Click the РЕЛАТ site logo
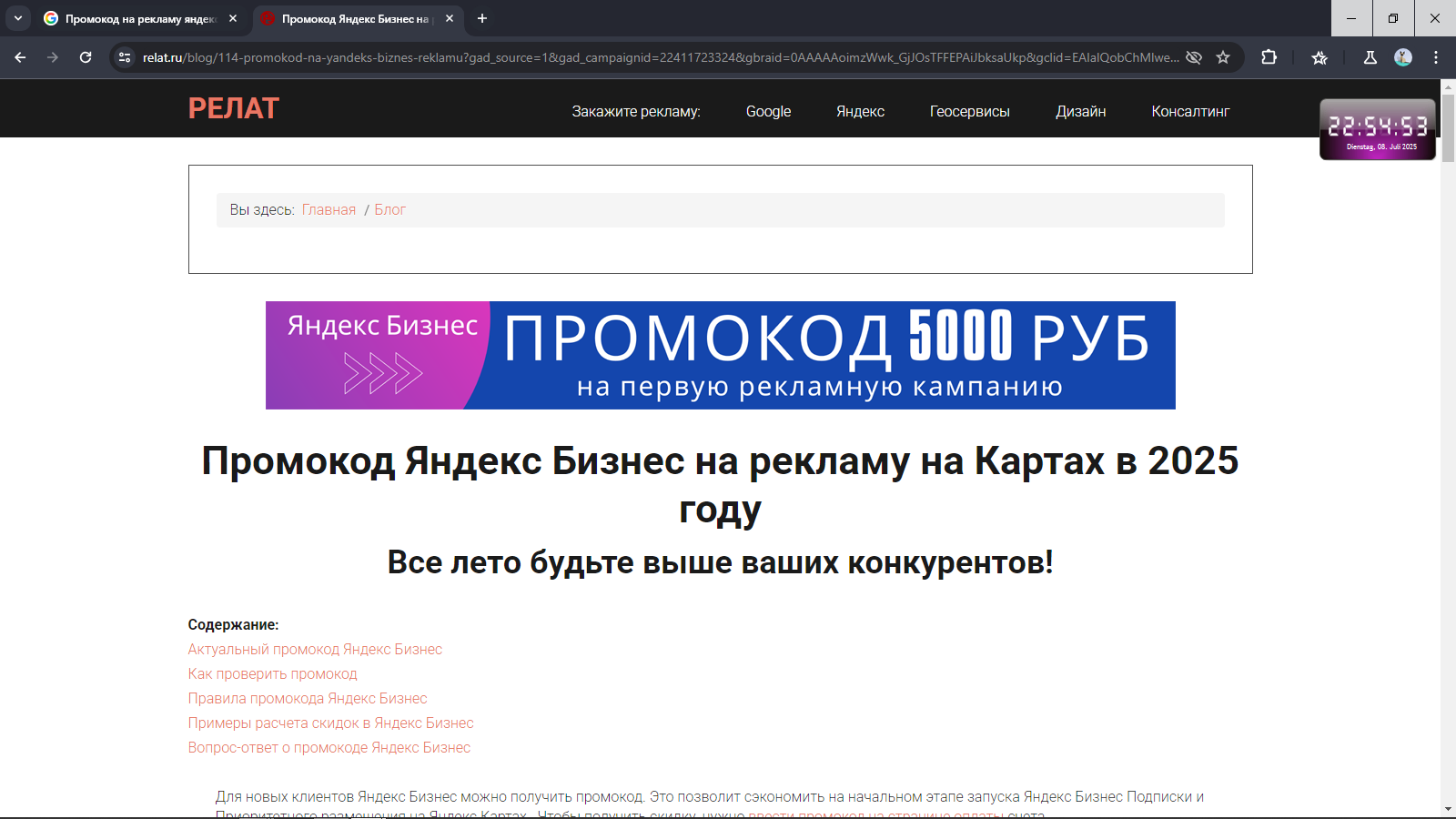This screenshot has width=1456, height=819. [233, 108]
